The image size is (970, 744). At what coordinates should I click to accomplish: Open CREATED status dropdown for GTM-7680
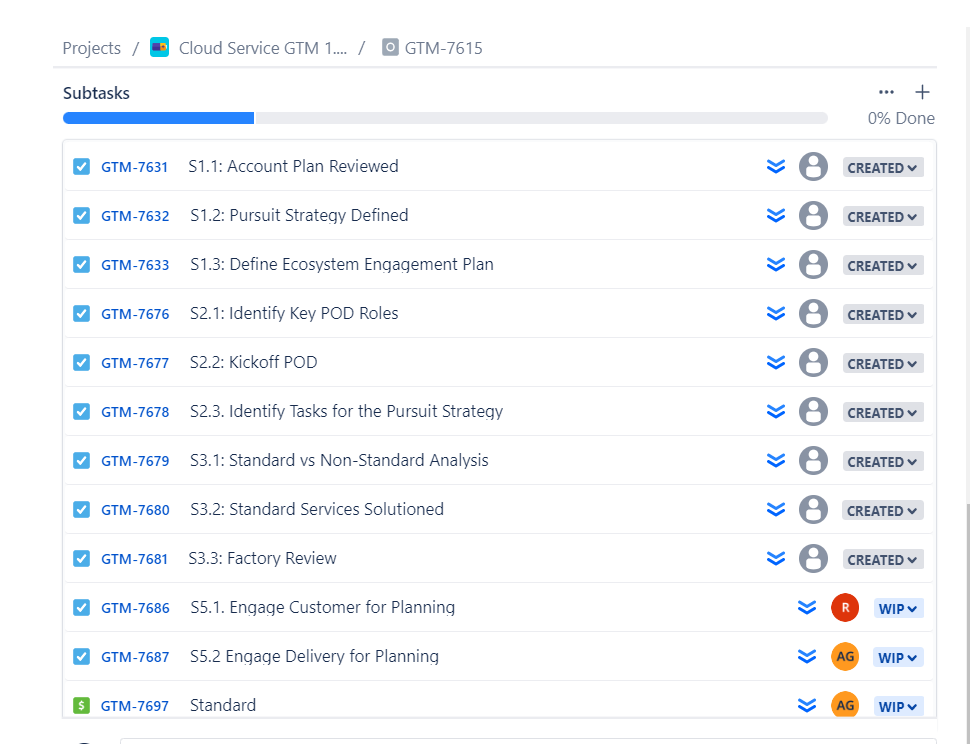pos(883,510)
